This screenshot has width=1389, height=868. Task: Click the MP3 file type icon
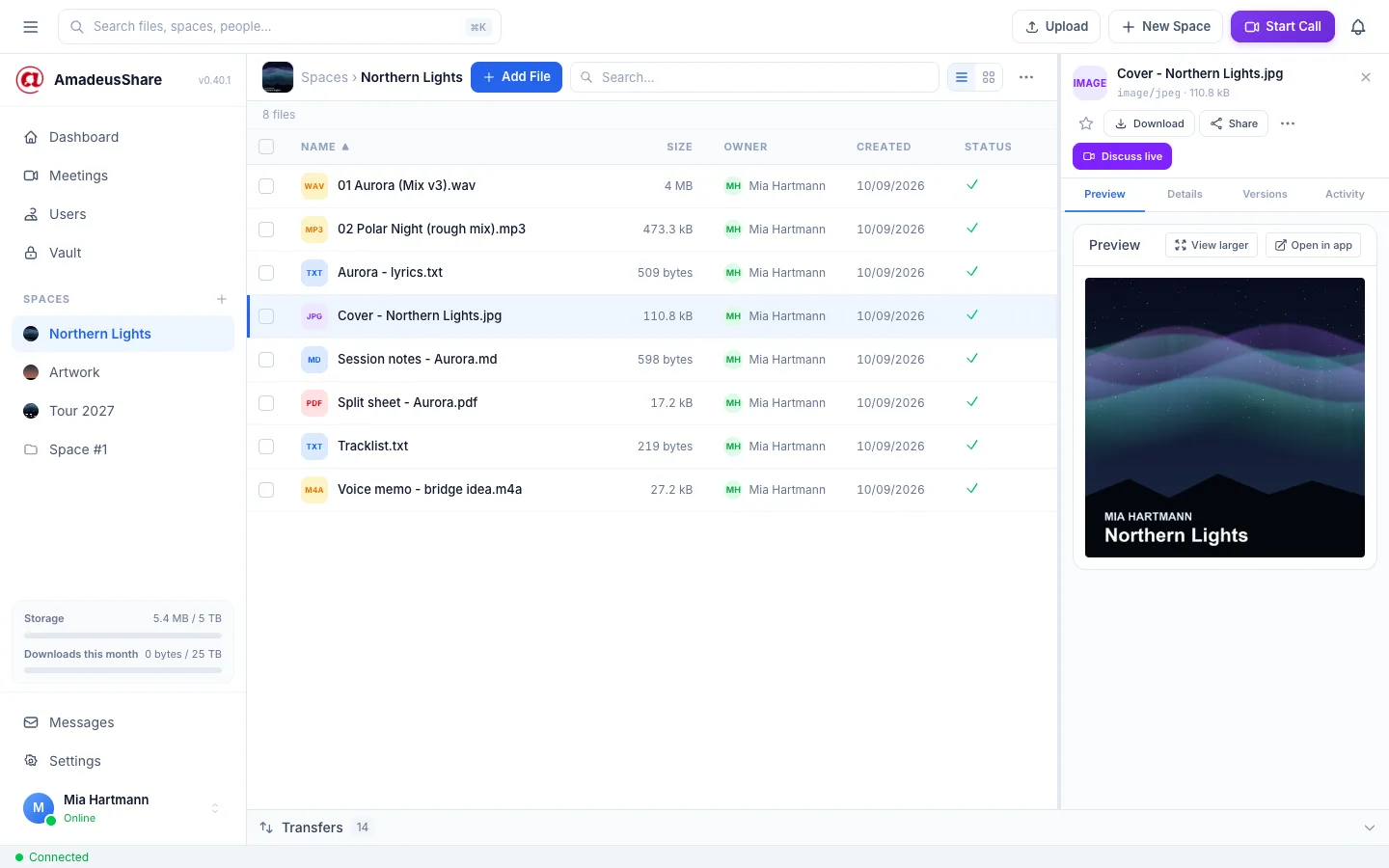pyautogui.click(x=314, y=230)
